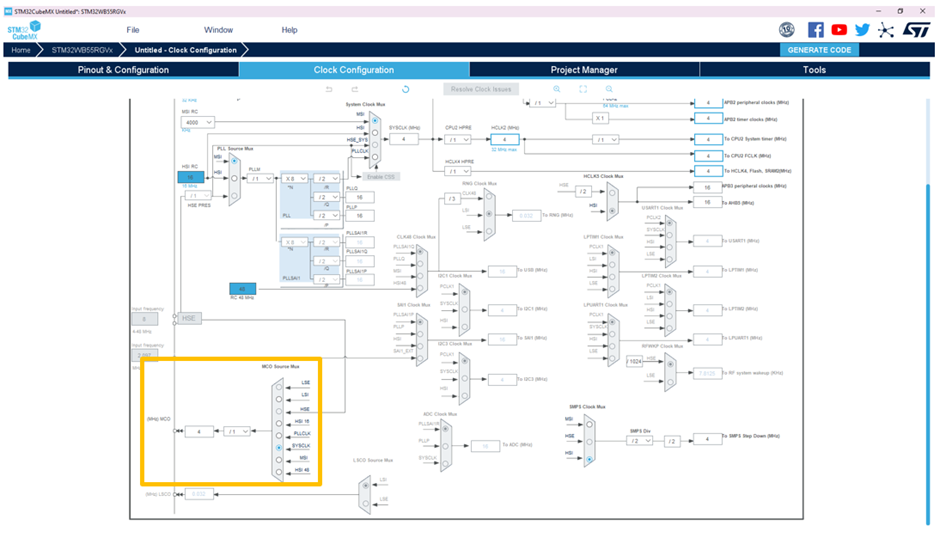Screen dimensions: 940x538
Task: Go to Home breadcrumb
Action: 21,50
